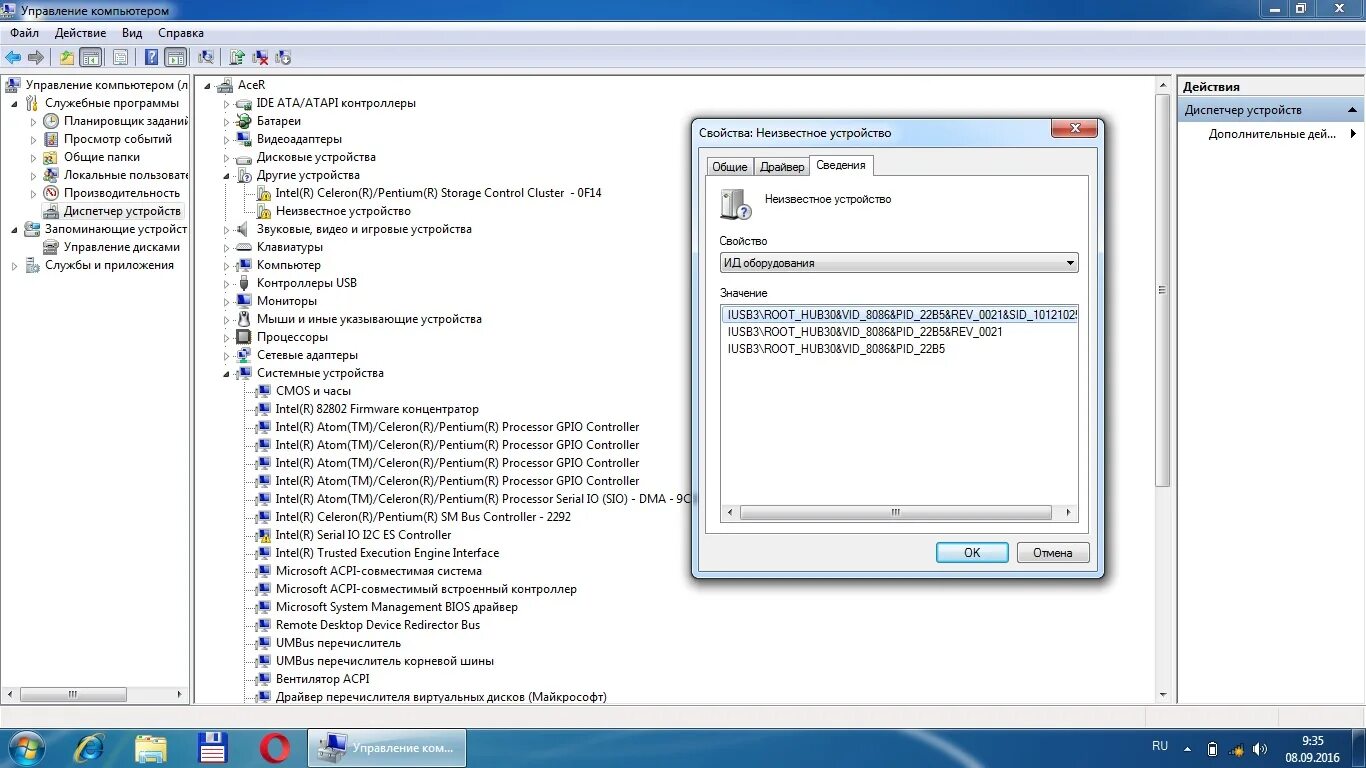
Task: Toggle the console tree toolbar icon
Action: pyautogui.click(x=91, y=57)
